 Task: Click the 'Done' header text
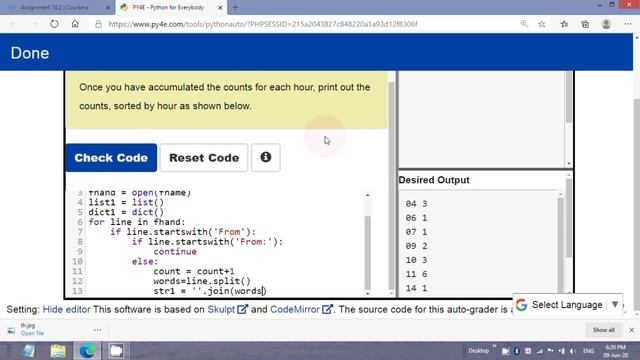pyautogui.click(x=30, y=53)
